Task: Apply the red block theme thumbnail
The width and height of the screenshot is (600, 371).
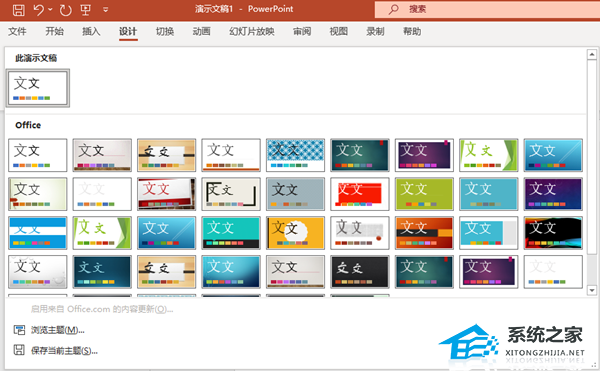Action: click(x=360, y=194)
